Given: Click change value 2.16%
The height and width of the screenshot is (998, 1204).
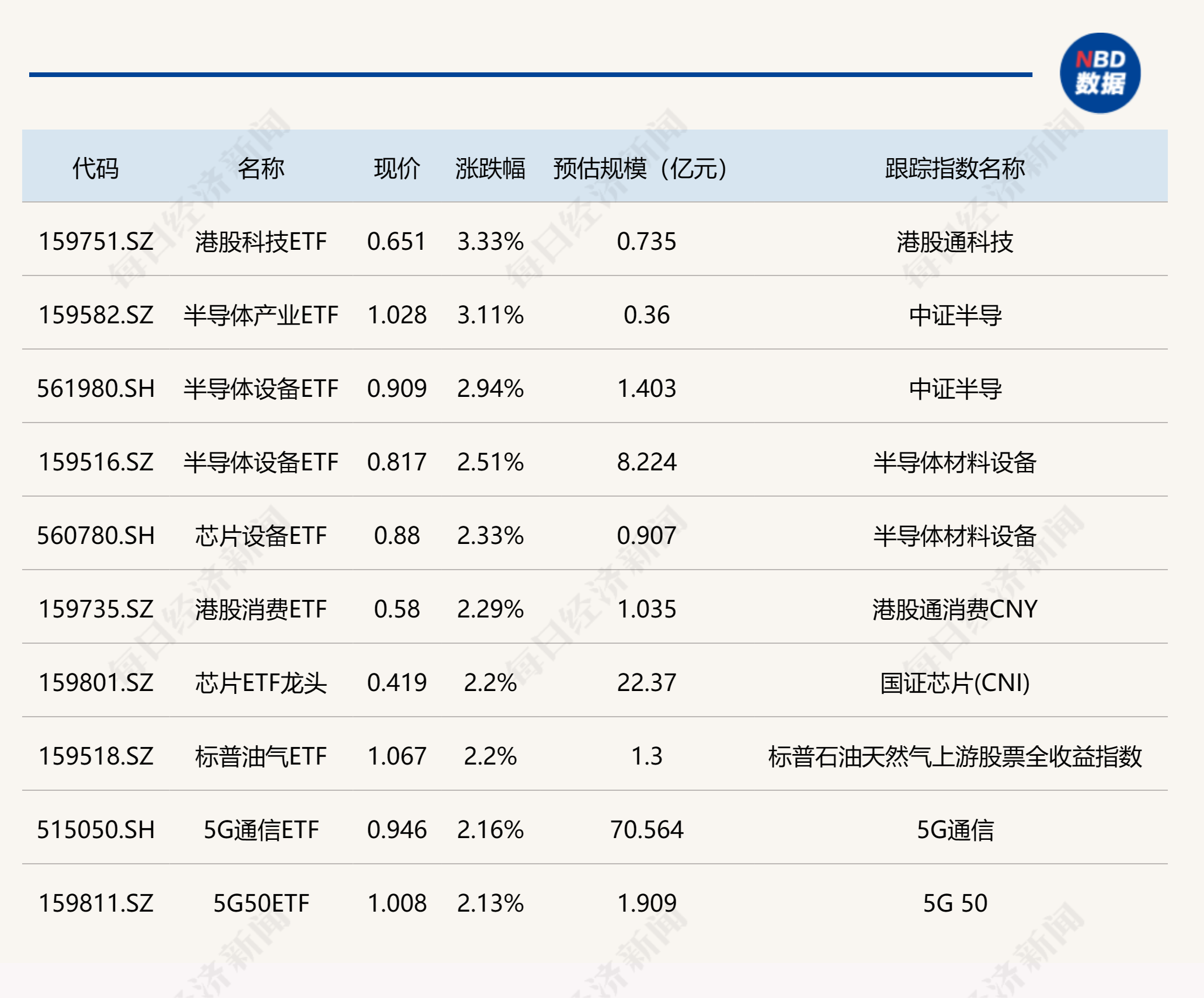Looking at the screenshot, I should (x=490, y=830).
